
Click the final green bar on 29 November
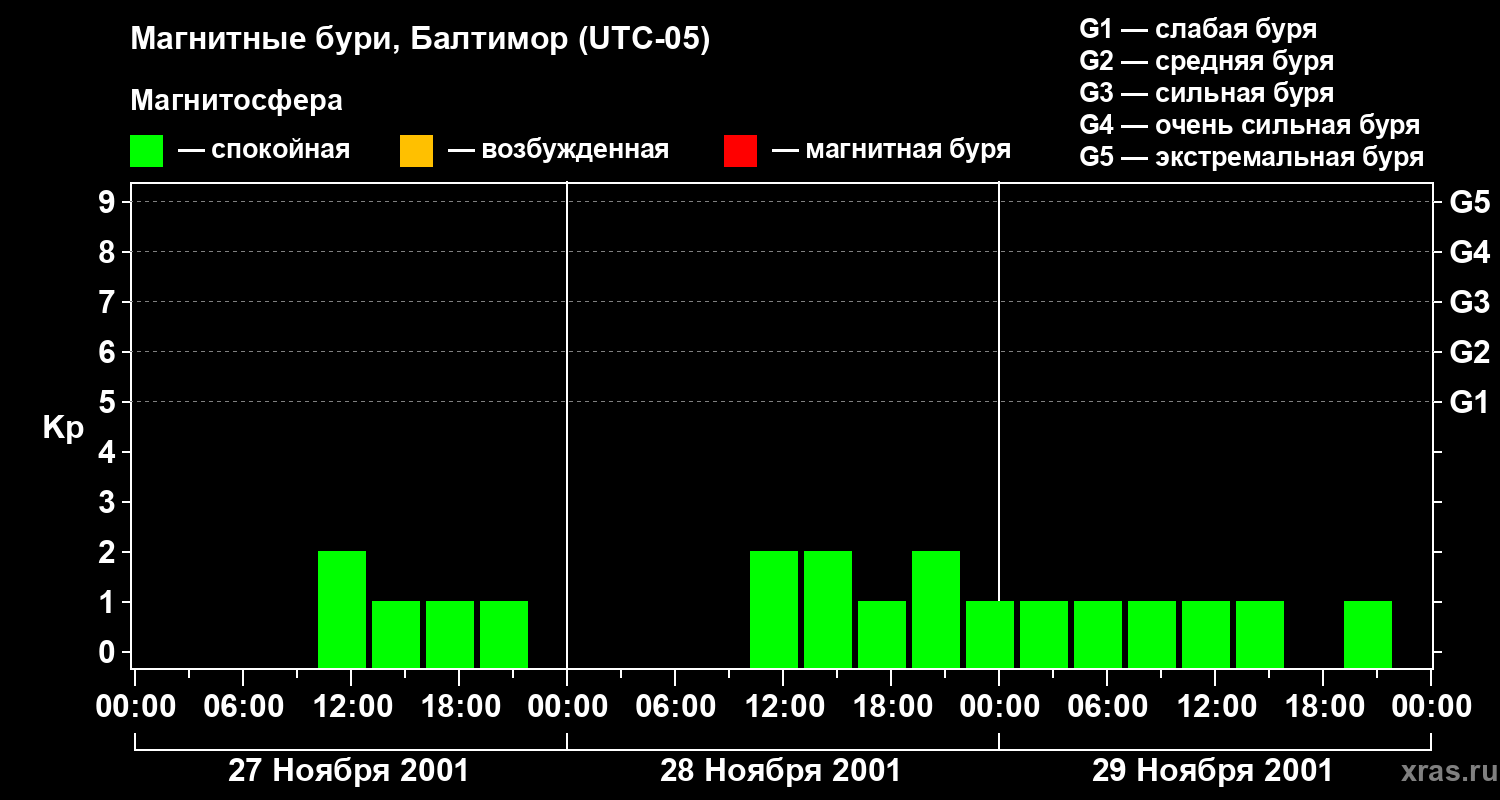click(x=1368, y=634)
